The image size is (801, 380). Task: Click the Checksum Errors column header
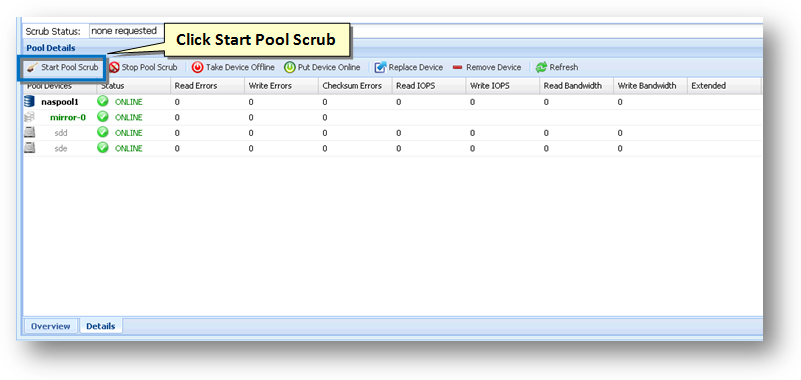click(356, 86)
